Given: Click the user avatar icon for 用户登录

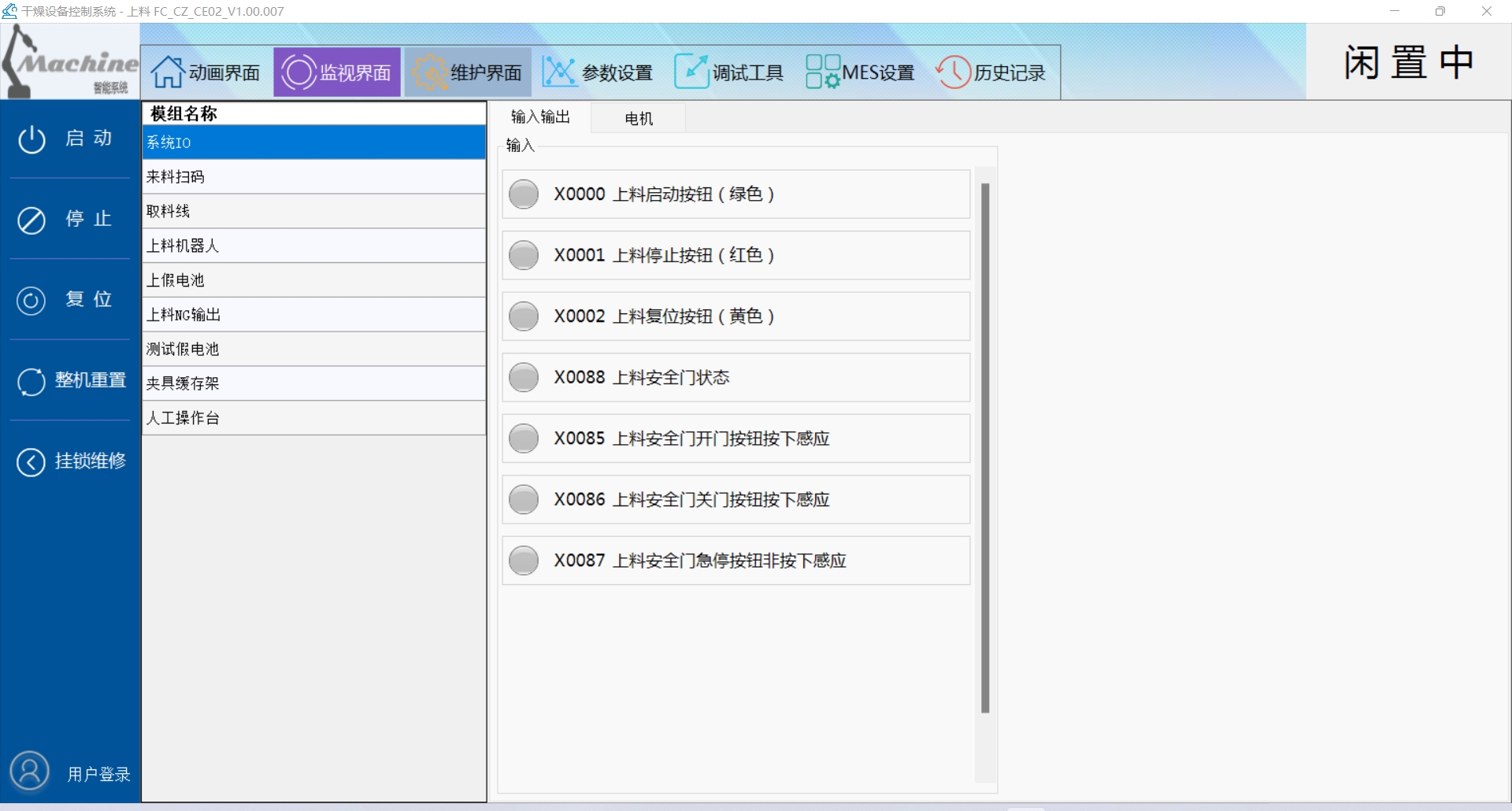Looking at the screenshot, I should coord(30,771).
